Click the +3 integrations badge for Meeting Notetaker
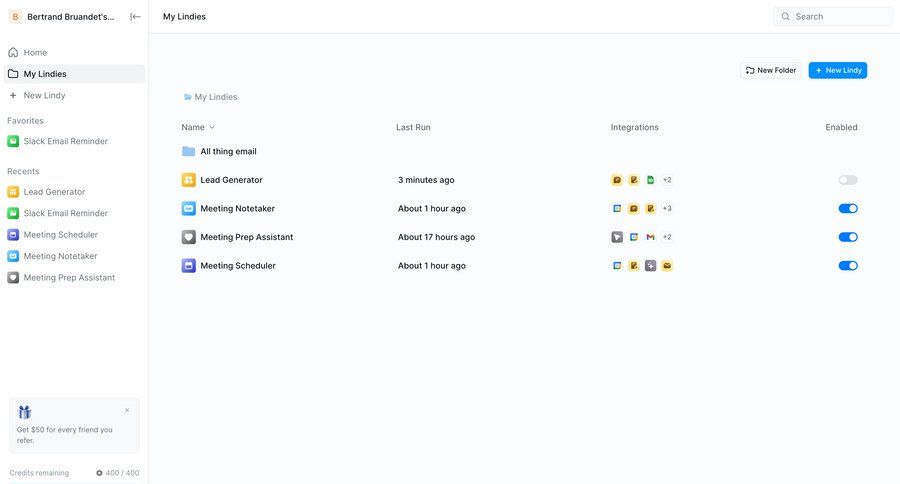 pyautogui.click(x=667, y=208)
